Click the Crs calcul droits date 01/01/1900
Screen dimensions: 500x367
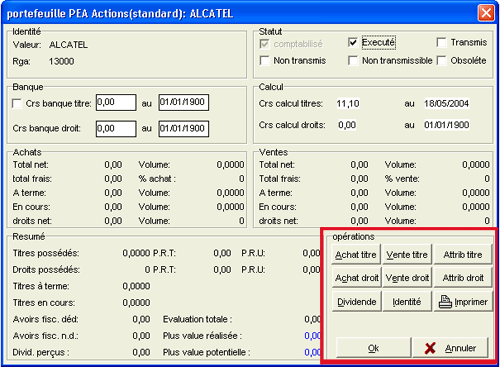point(446,125)
